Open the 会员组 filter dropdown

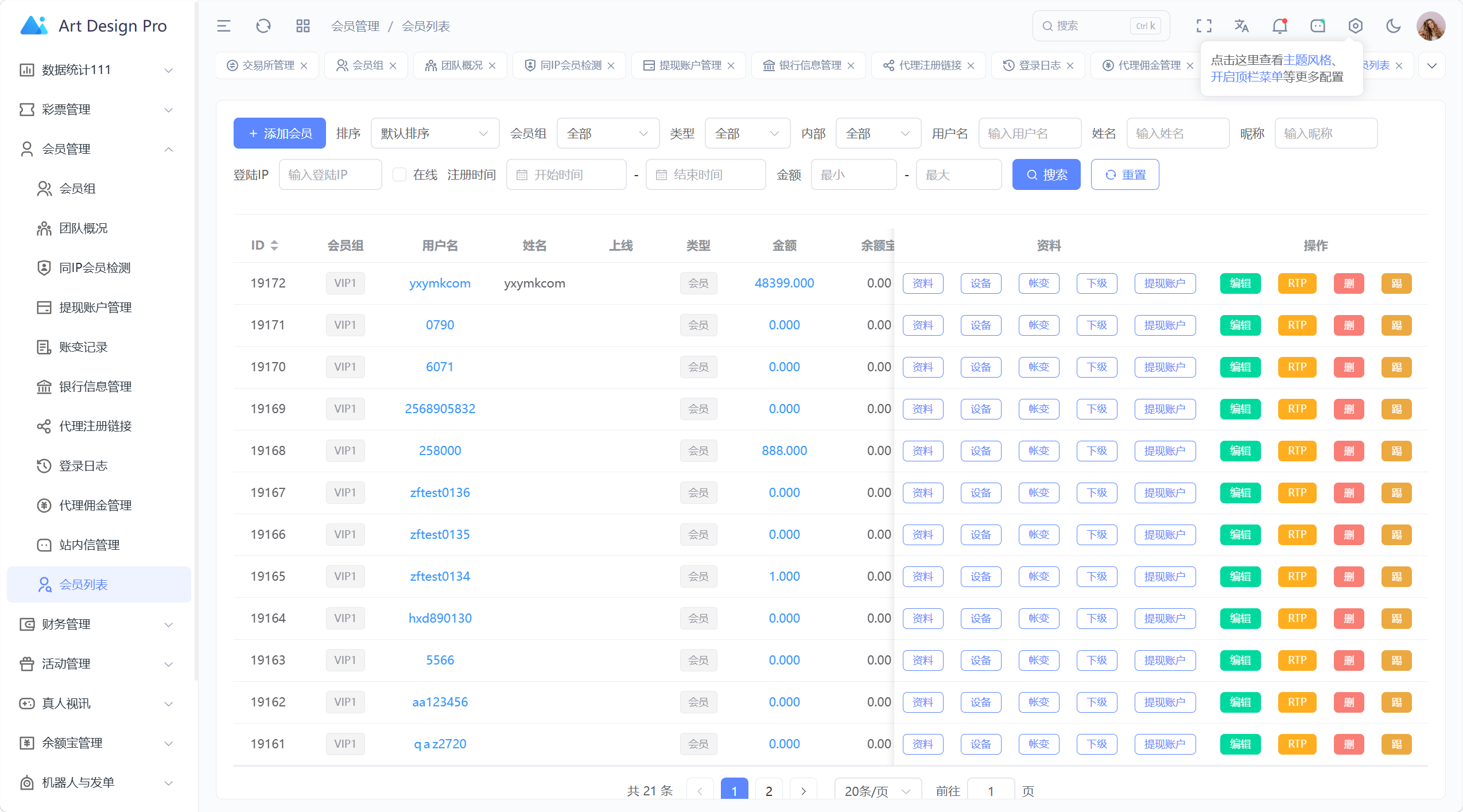click(x=608, y=134)
